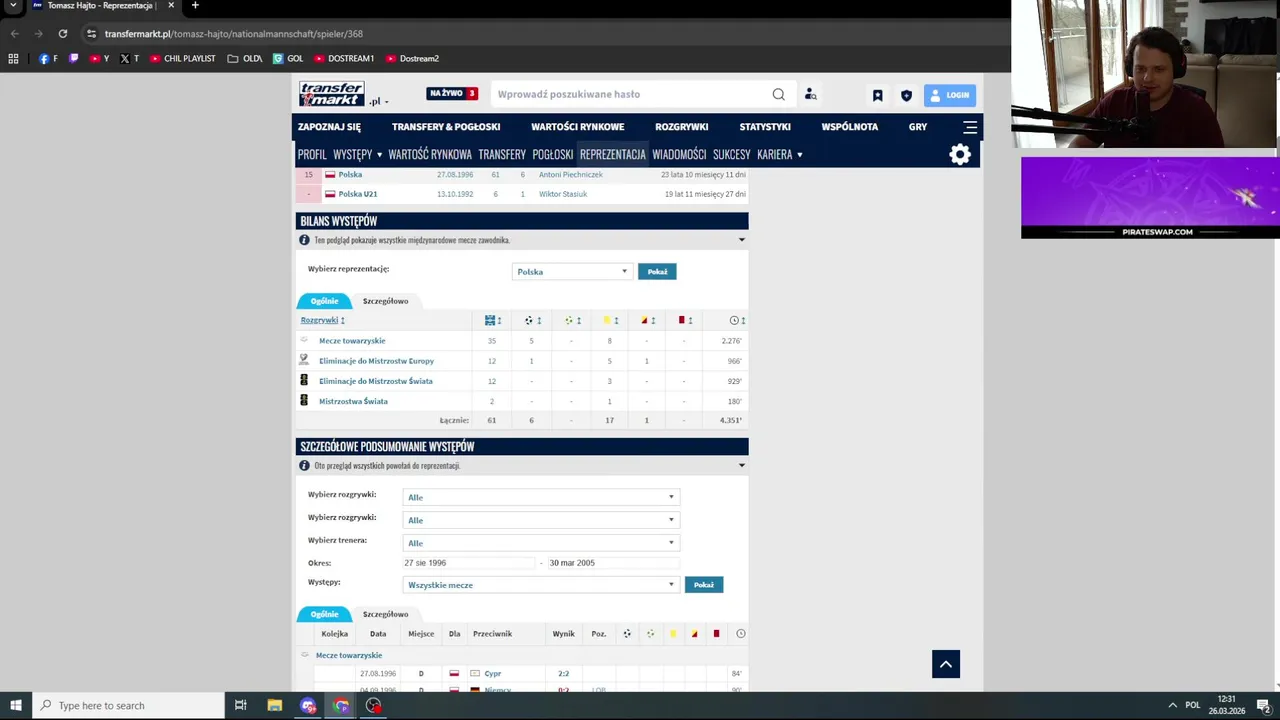Image resolution: width=1280 pixels, height=720 pixels.
Task: Open Antoni Piechniczek coach link
Action: pos(571,174)
